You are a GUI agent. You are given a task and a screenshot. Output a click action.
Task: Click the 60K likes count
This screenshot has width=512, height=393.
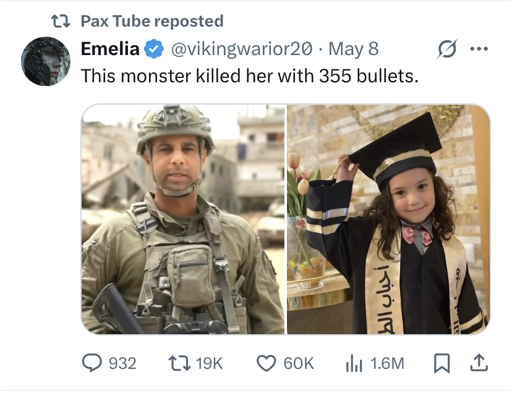tap(299, 363)
